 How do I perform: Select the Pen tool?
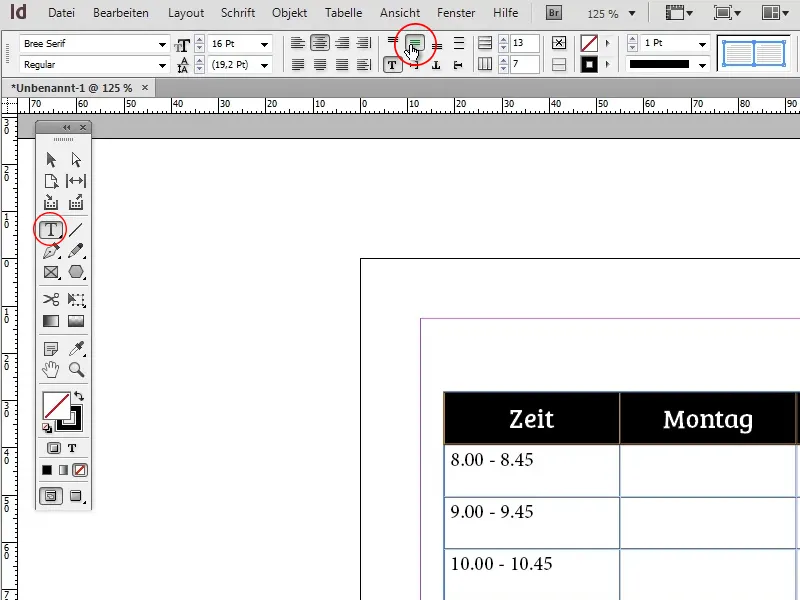pos(51,251)
